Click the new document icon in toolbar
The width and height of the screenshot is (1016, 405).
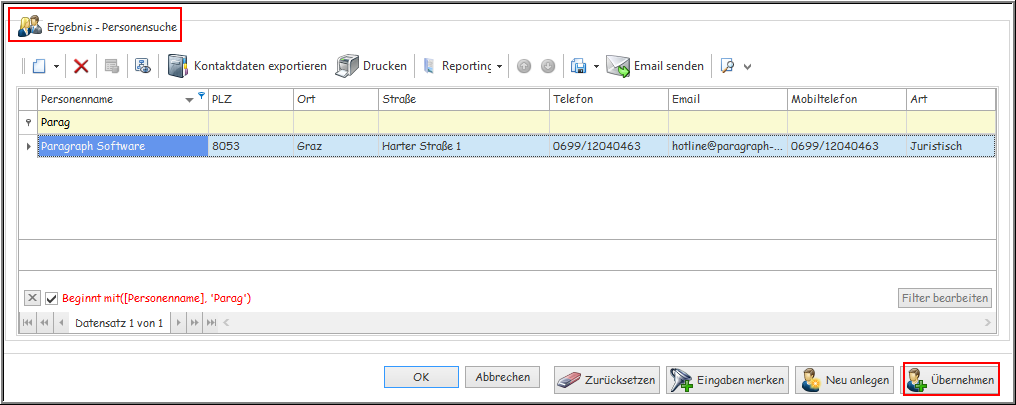(38, 66)
